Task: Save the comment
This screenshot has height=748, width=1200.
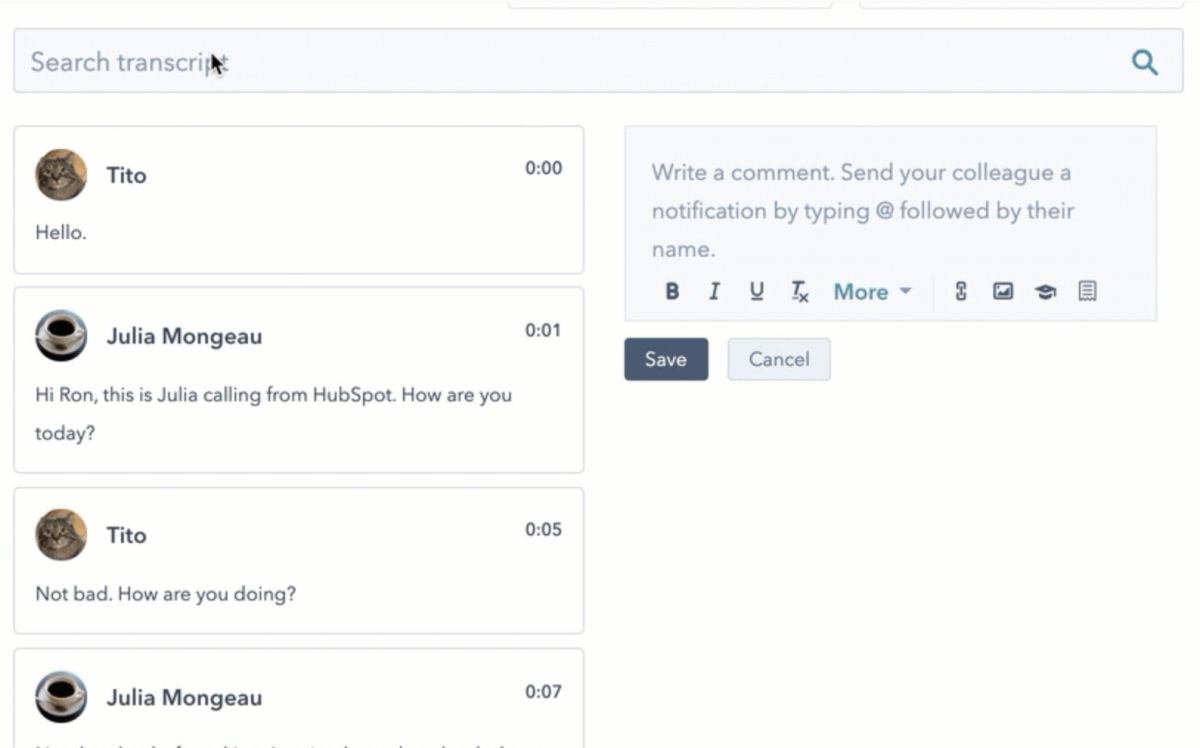Action: tap(666, 360)
